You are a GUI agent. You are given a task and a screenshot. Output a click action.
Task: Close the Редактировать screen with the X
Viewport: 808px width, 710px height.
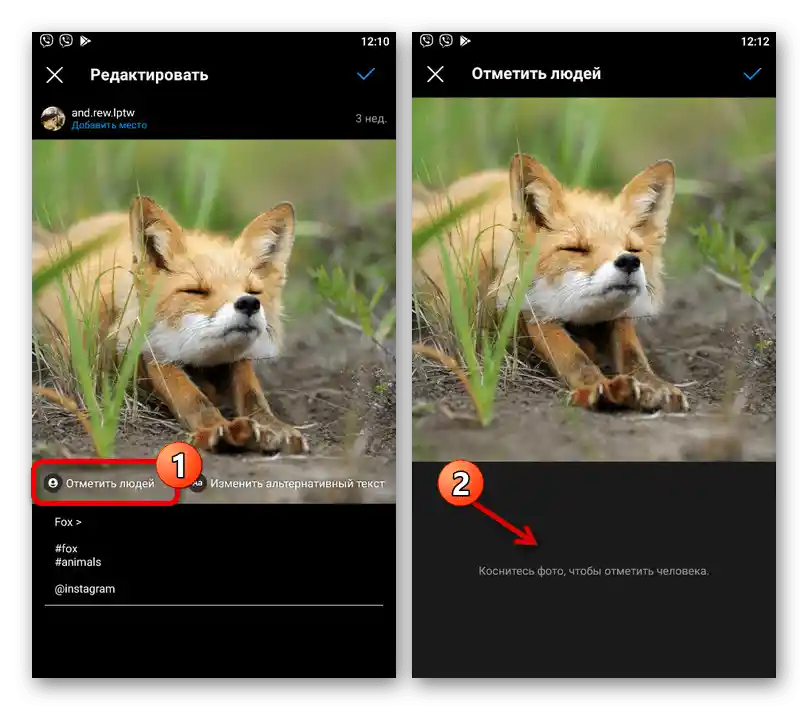[x=55, y=75]
